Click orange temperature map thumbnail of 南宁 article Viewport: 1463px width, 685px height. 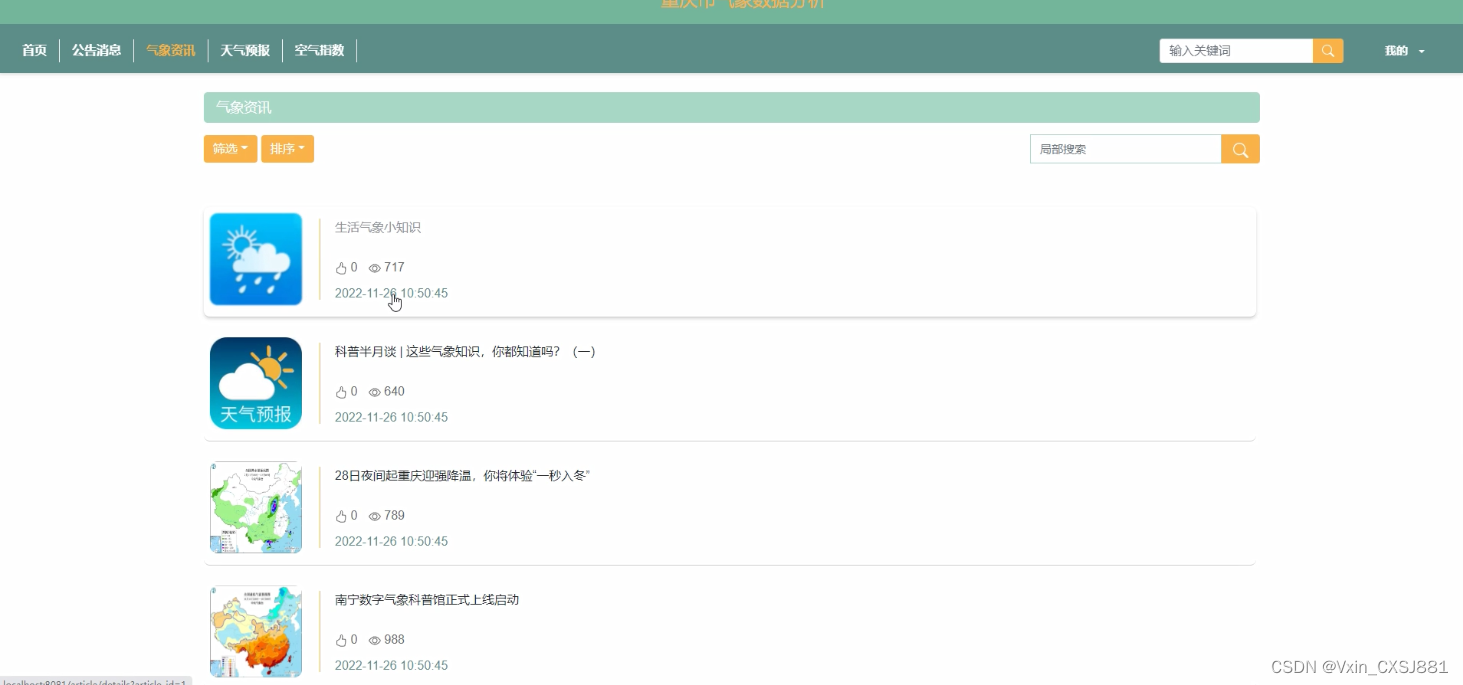coord(256,631)
